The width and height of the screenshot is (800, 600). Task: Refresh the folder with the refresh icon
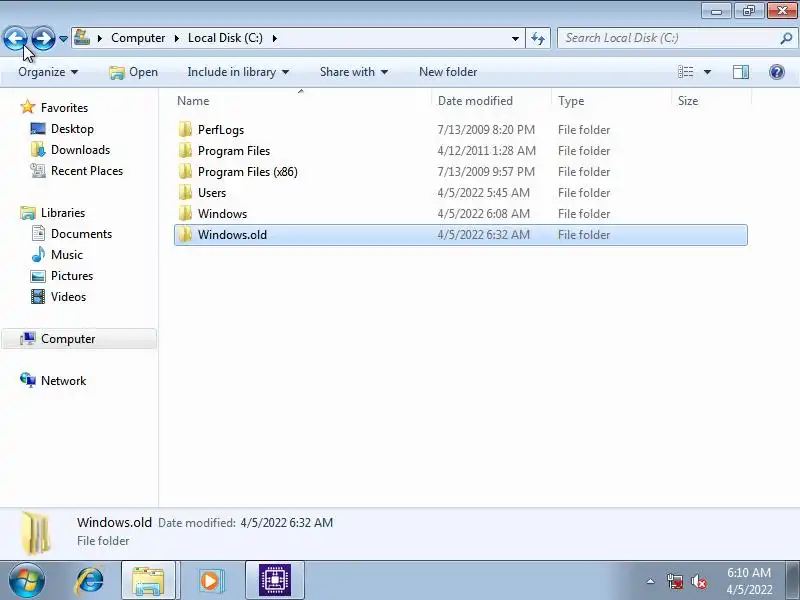pos(538,38)
